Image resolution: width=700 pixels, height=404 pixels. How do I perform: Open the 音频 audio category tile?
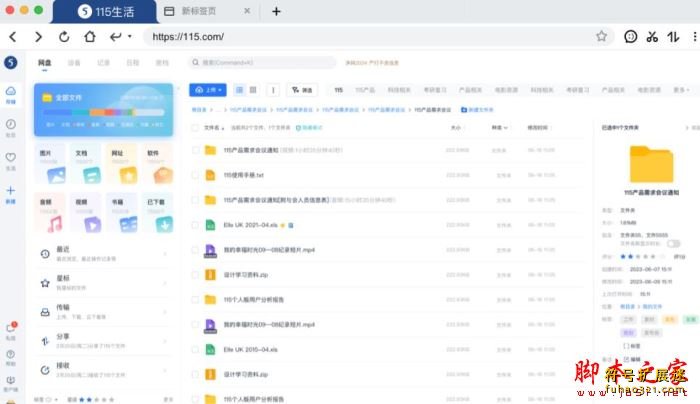[50, 213]
